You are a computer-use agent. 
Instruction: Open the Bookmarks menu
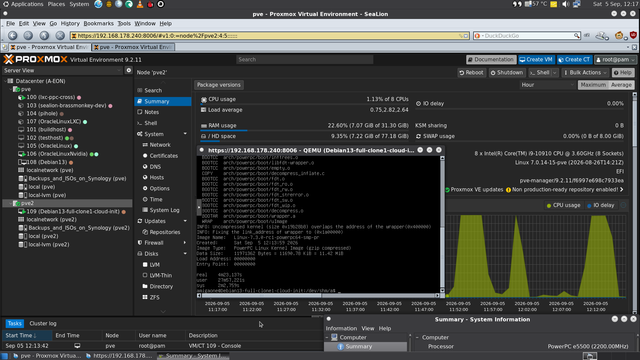pyautogui.click(x=98, y=23)
